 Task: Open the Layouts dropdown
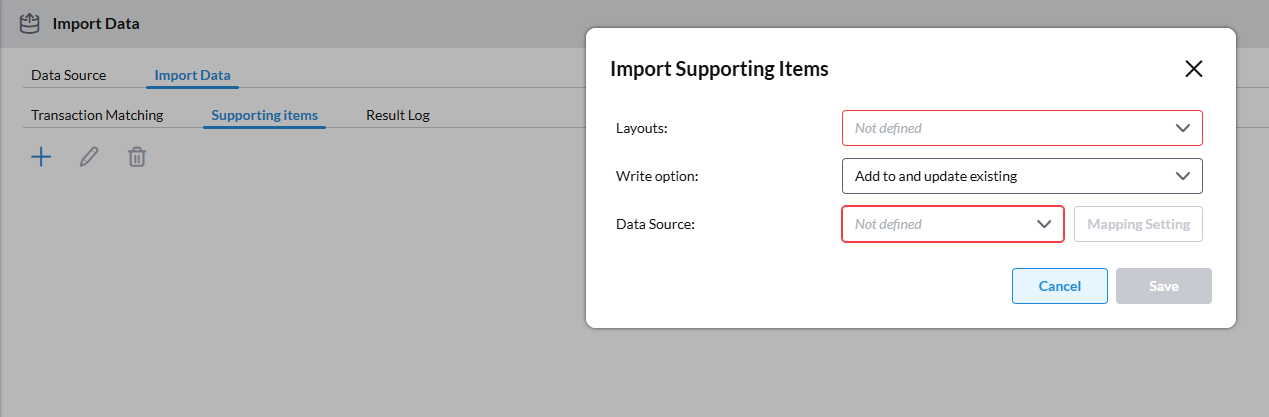coord(1022,128)
